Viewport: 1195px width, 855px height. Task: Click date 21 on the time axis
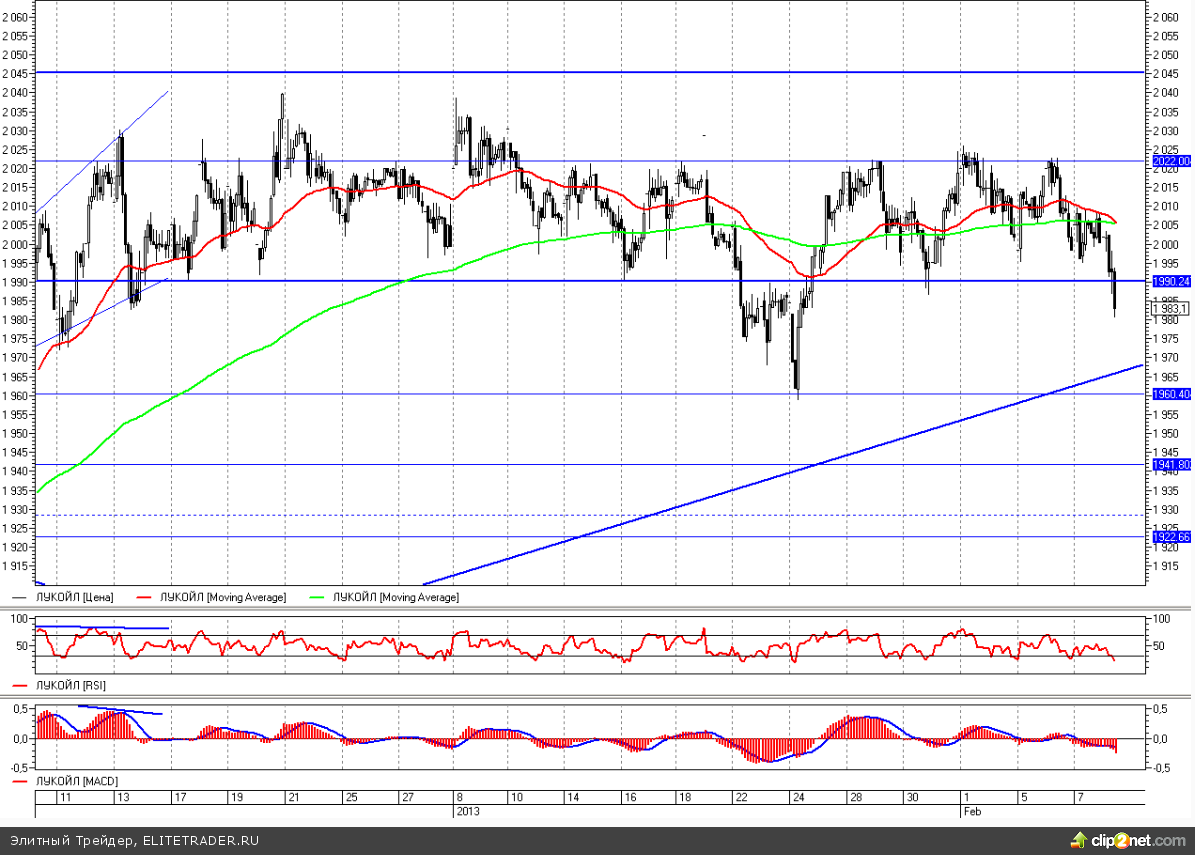click(x=293, y=798)
